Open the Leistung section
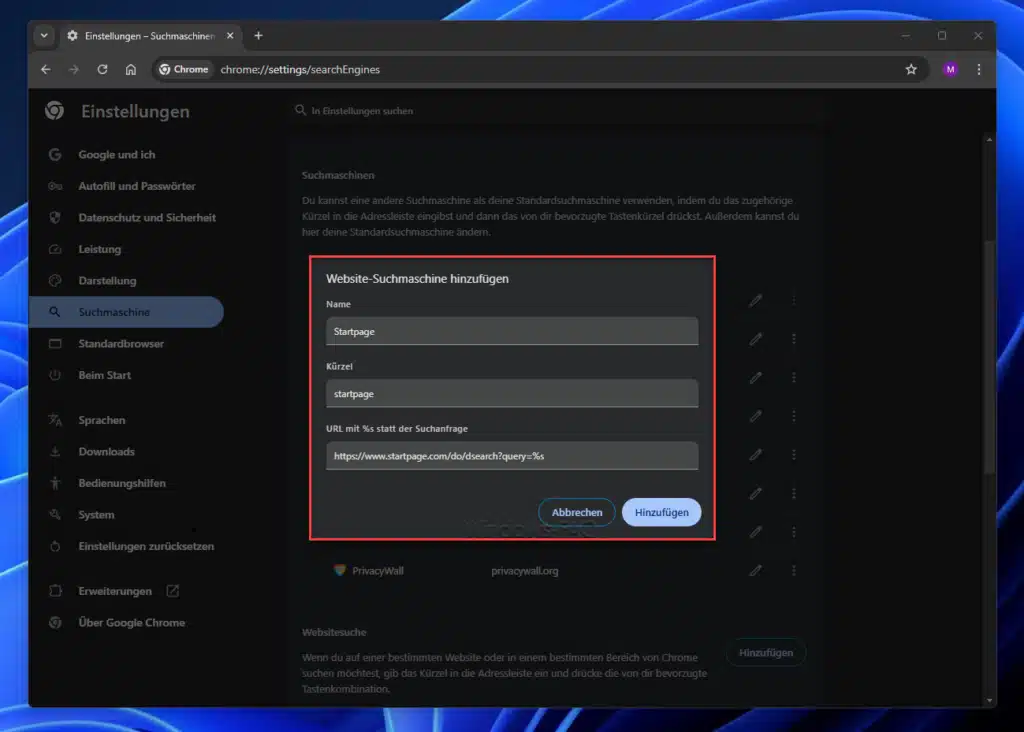Screen dimensions: 1024x732 click(x=99, y=249)
